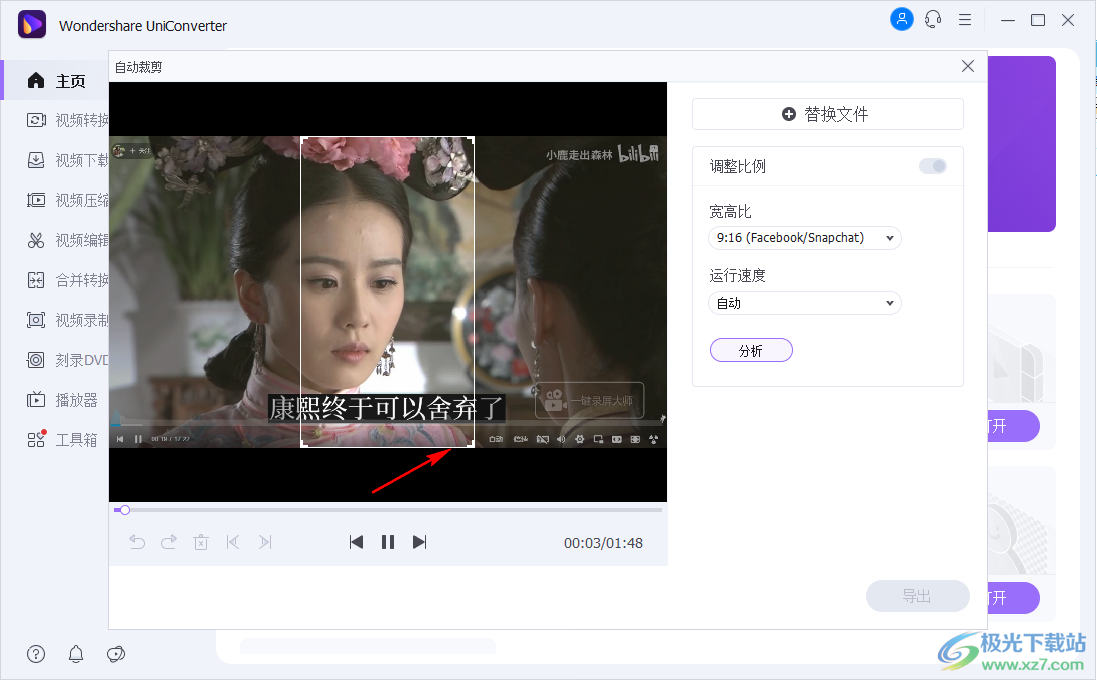The height and width of the screenshot is (681, 1097).
Task: Toggle the 调整比例 switch
Action: [x=933, y=166]
